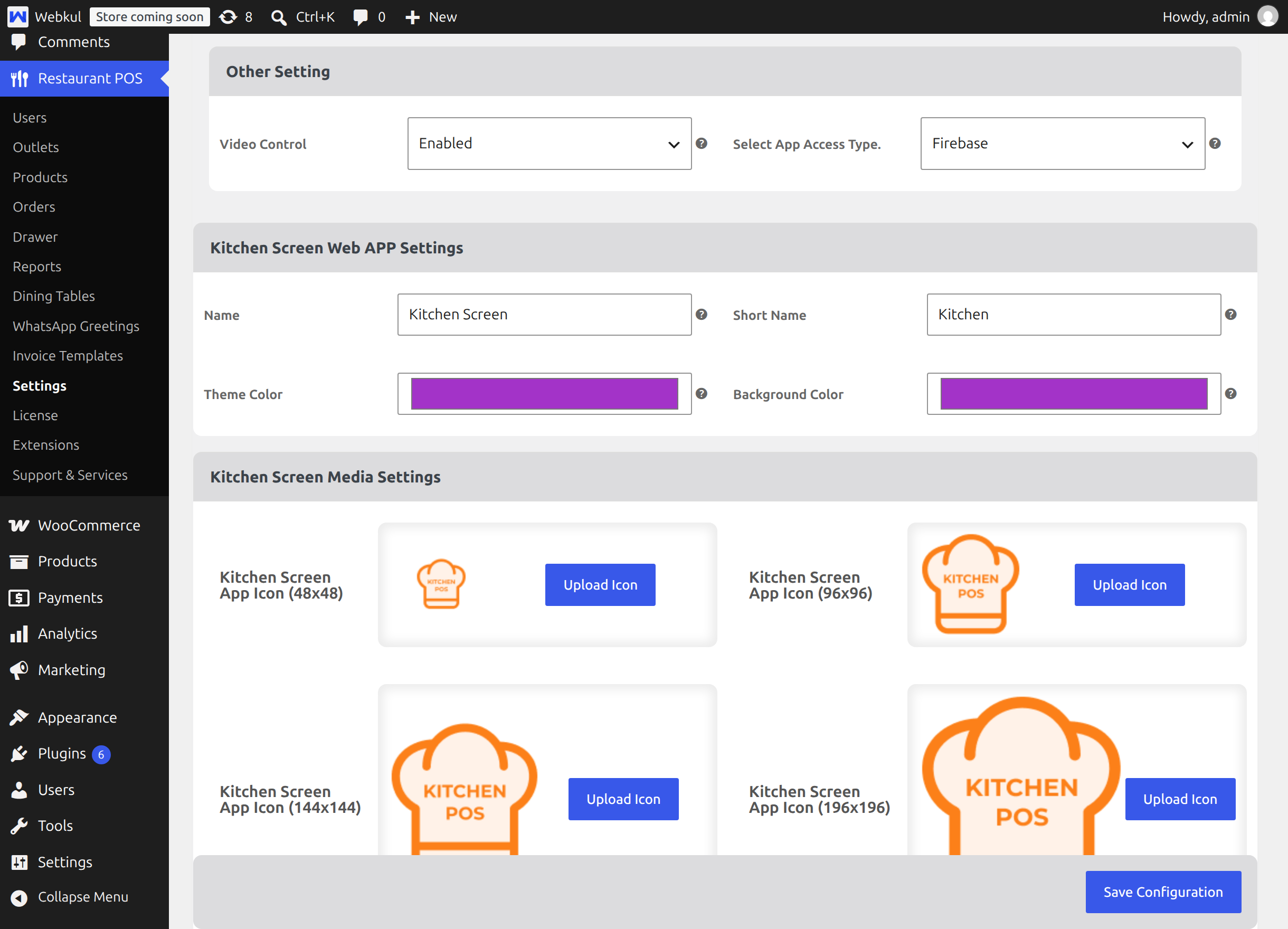
Task: Click Upload Icon for 144x144 app icon
Action: [623, 799]
